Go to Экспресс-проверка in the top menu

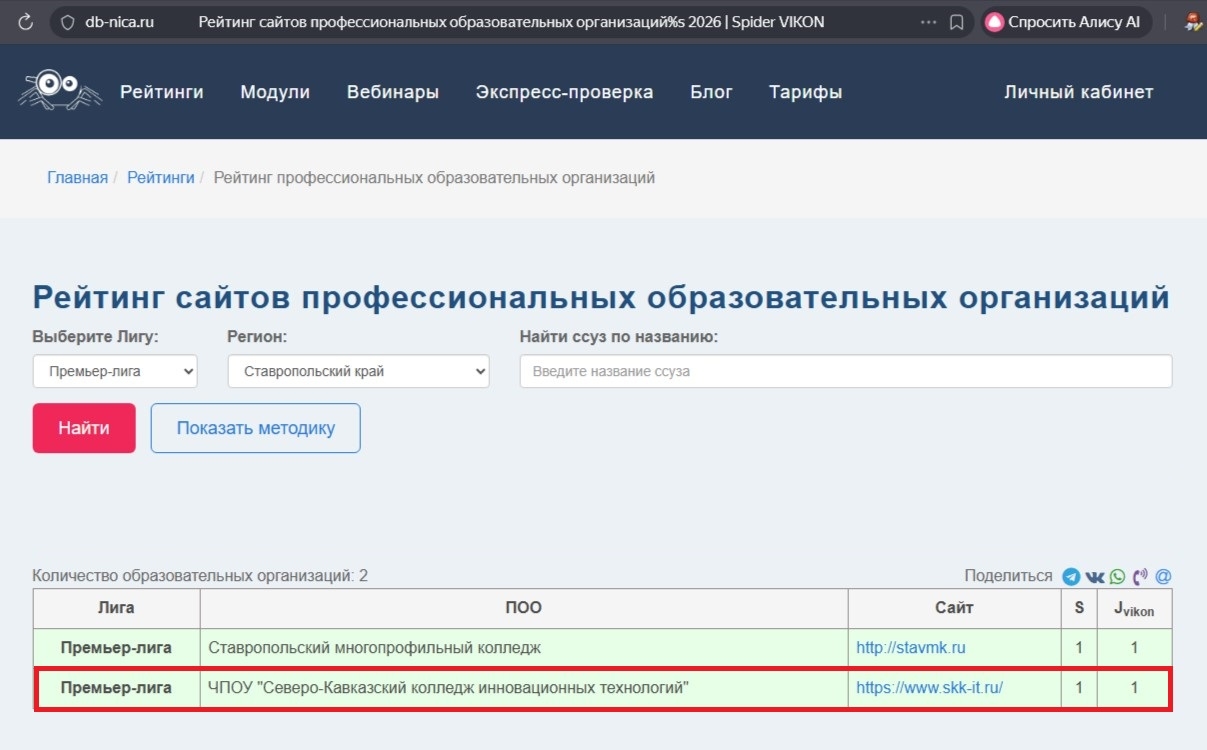point(564,92)
